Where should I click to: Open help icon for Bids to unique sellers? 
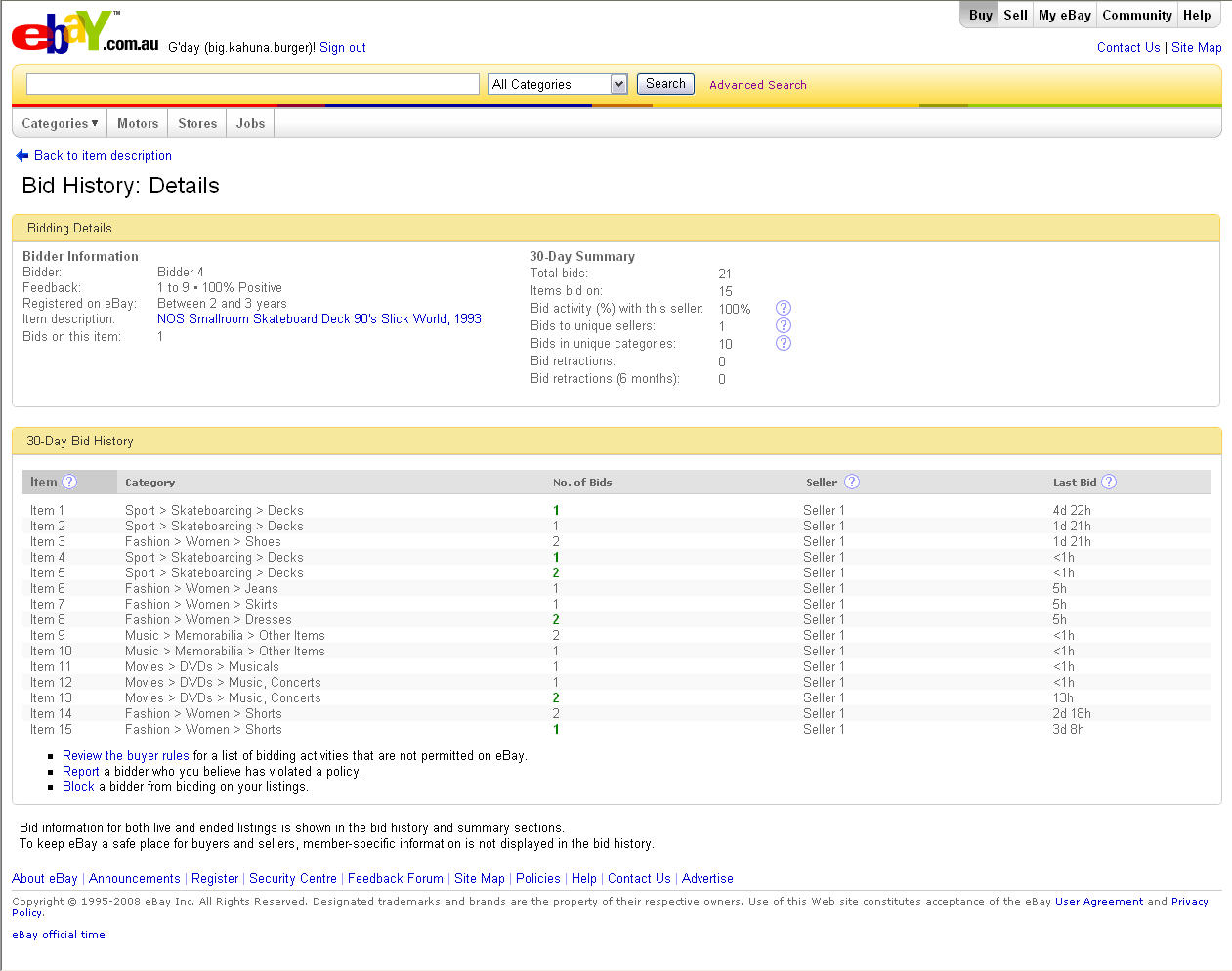(x=784, y=325)
